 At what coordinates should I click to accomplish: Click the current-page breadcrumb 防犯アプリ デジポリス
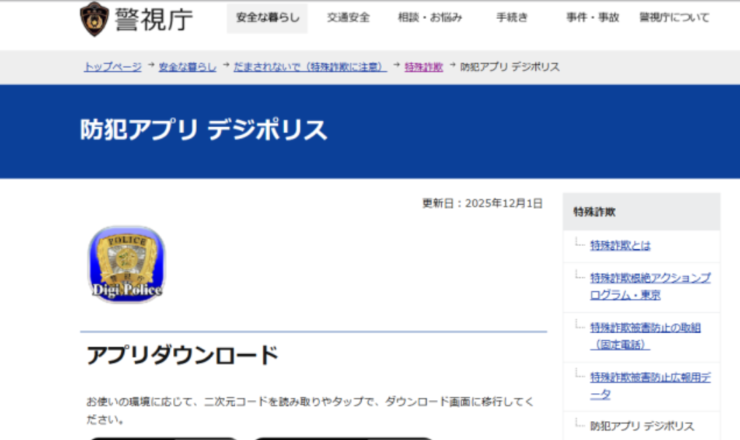pyautogui.click(x=510, y=67)
